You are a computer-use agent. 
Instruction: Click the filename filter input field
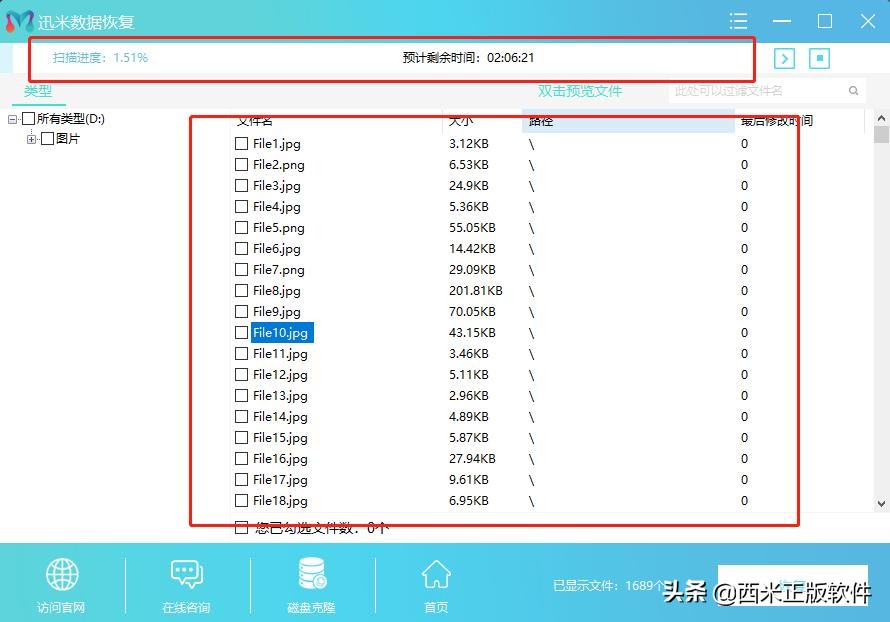[750, 90]
